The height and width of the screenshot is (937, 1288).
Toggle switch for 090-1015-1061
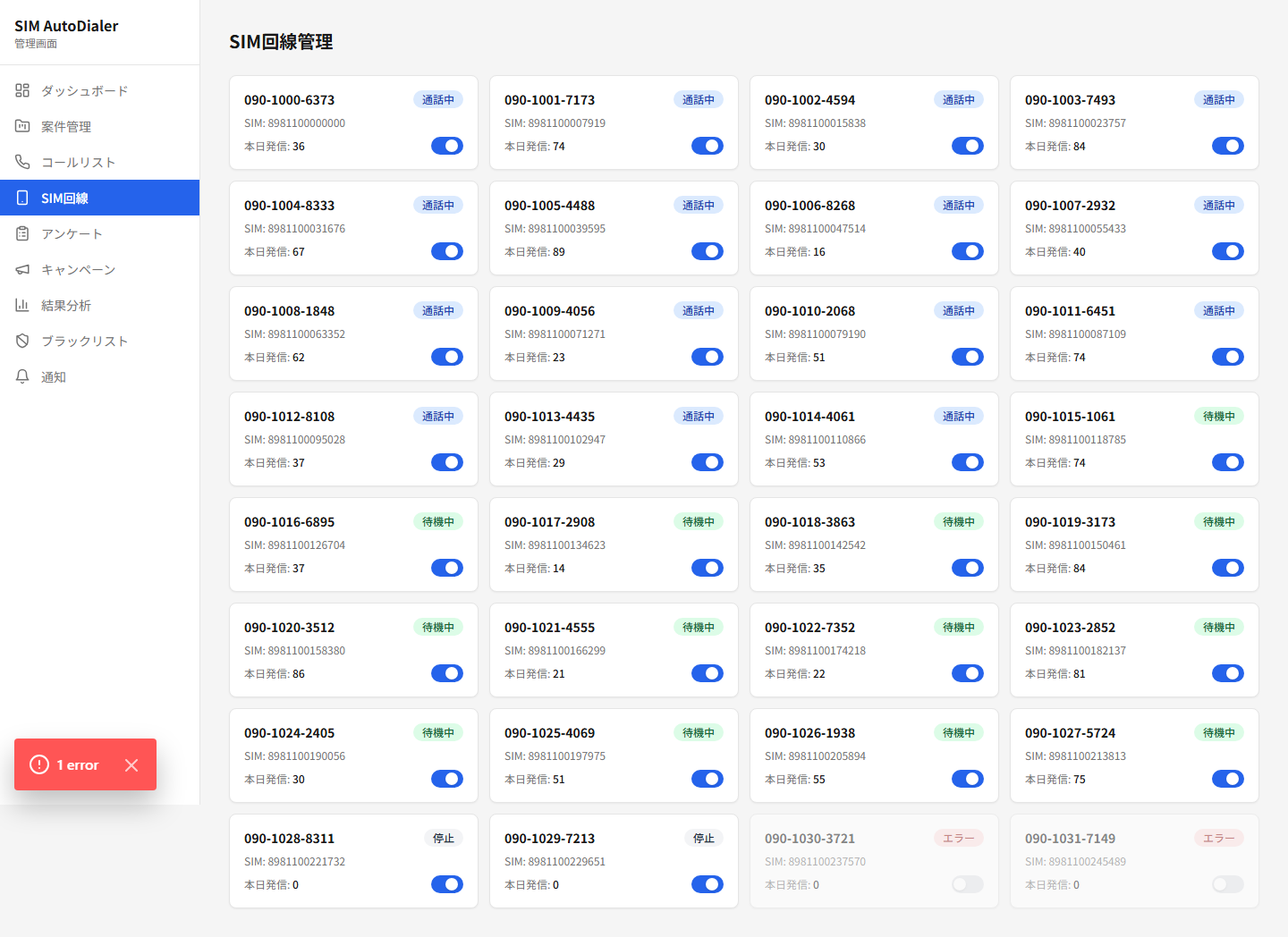tap(1228, 462)
